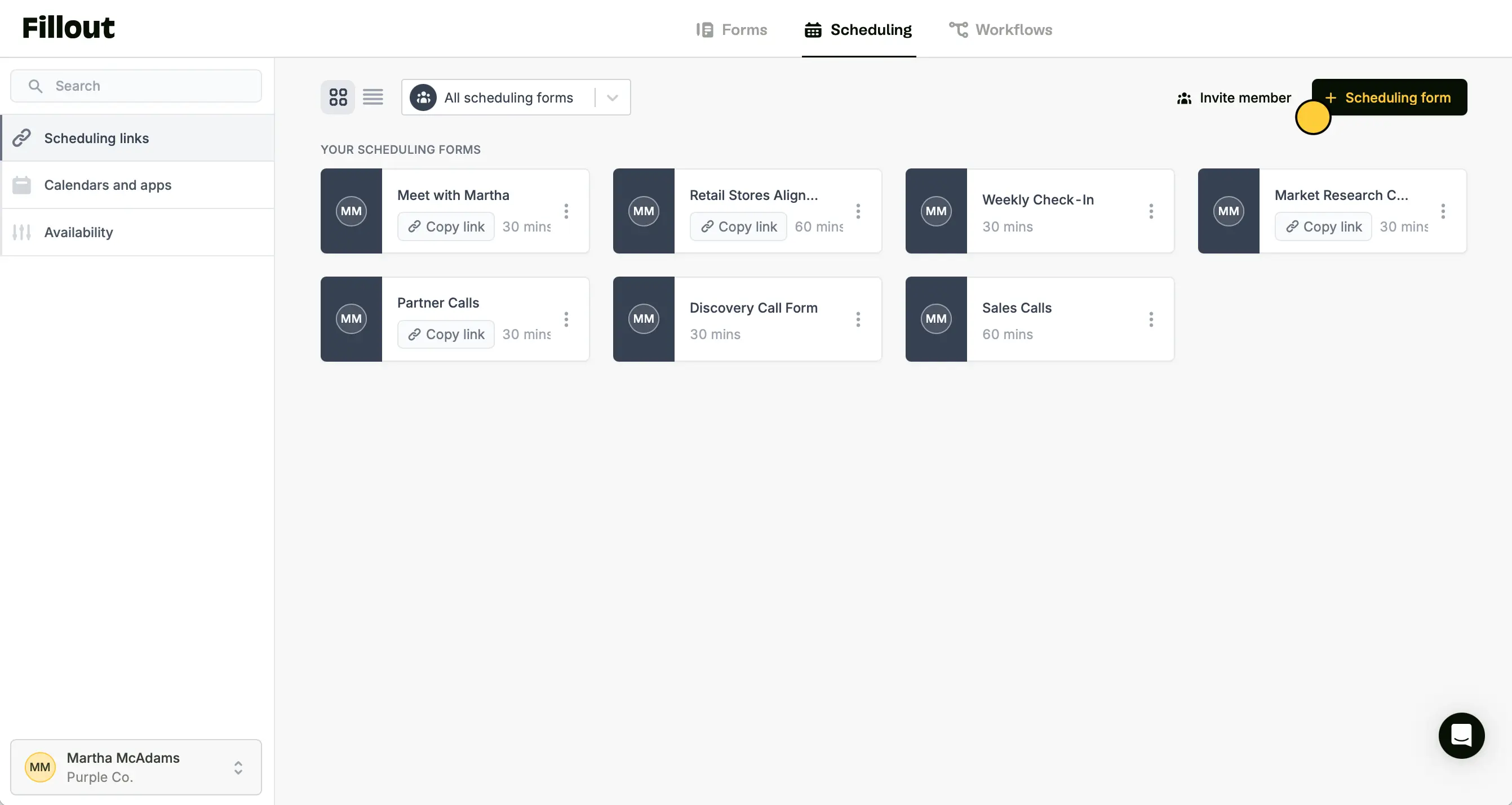Open three-dot menu on Market Research card
This screenshot has width=1512, height=805.
click(1443, 211)
